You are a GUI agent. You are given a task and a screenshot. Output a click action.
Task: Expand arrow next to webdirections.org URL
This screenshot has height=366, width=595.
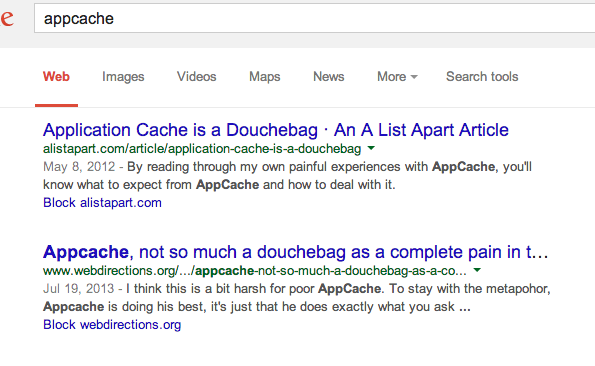[477, 270]
